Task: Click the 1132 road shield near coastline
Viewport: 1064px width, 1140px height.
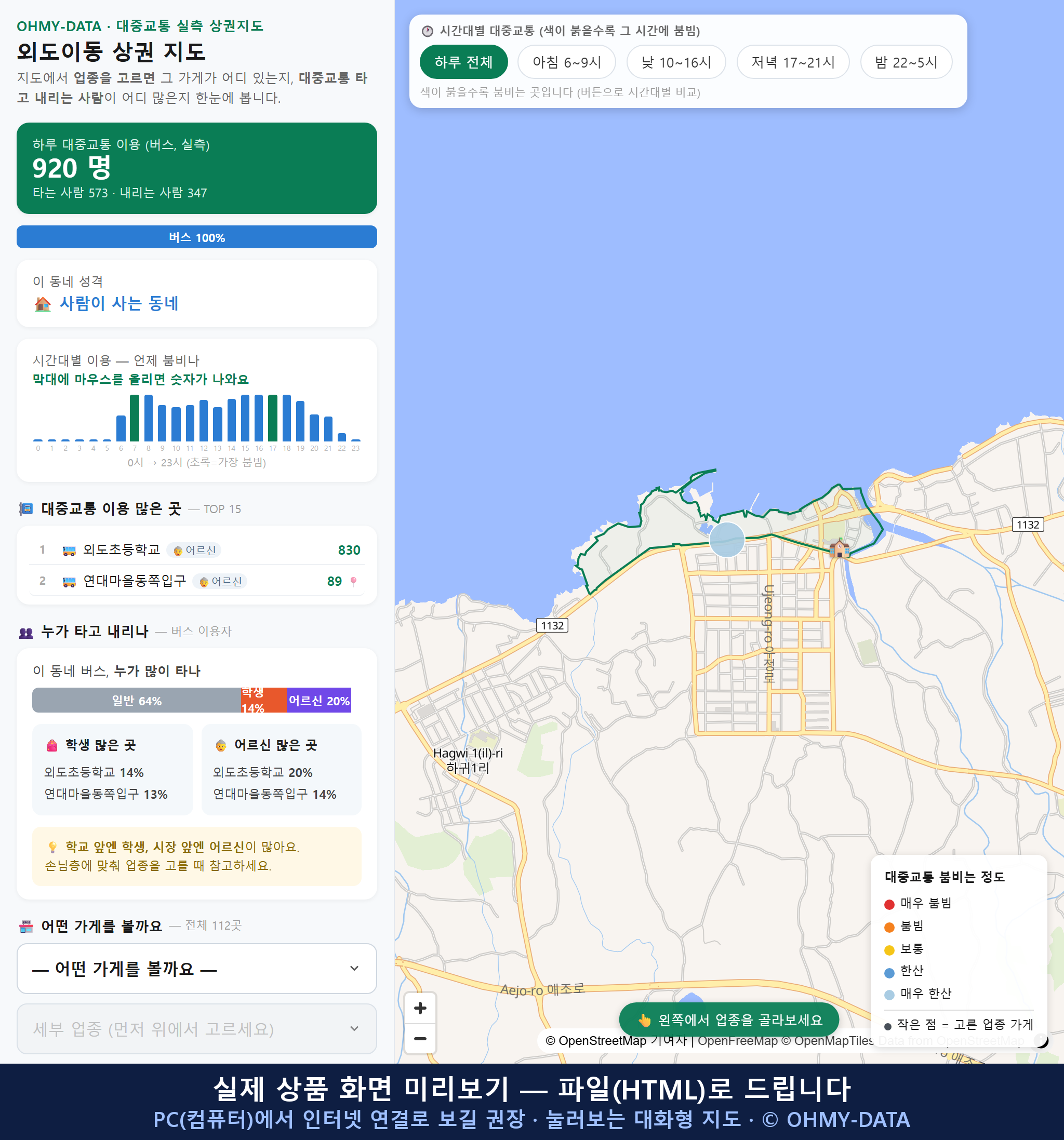Action: pyautogui.click(x=552, y=626)
